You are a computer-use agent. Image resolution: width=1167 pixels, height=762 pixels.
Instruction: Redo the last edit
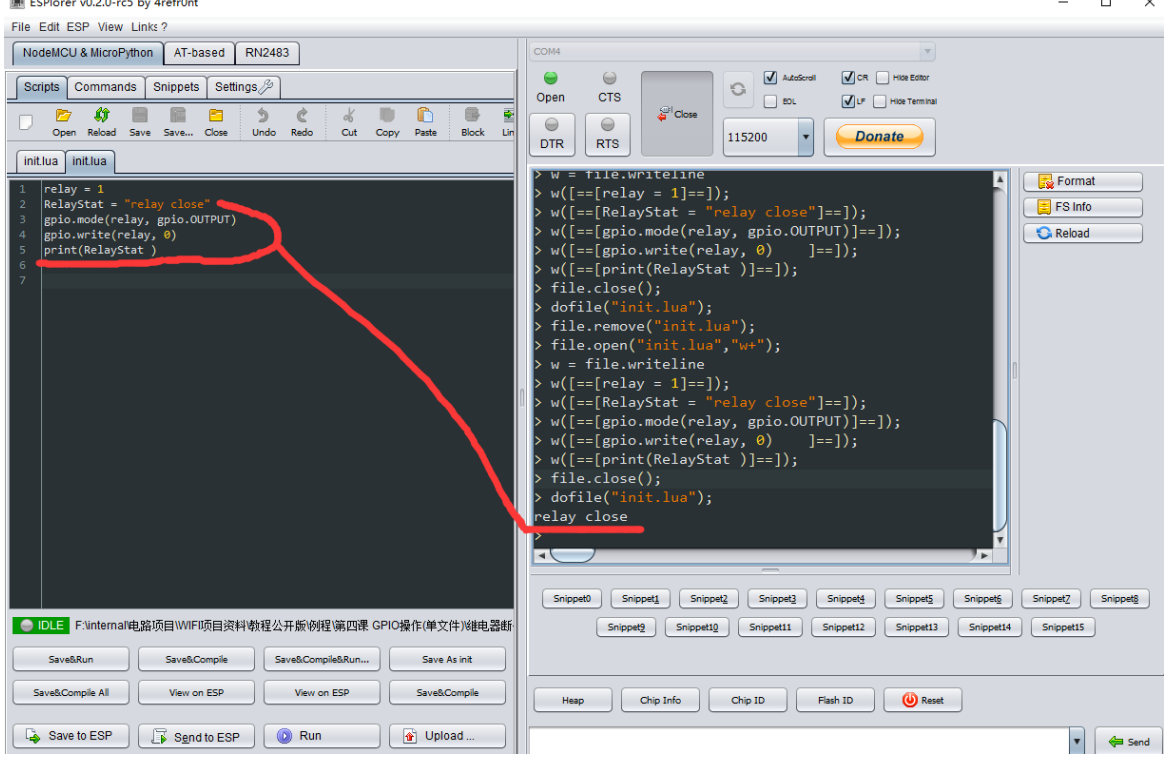(301, 122)
